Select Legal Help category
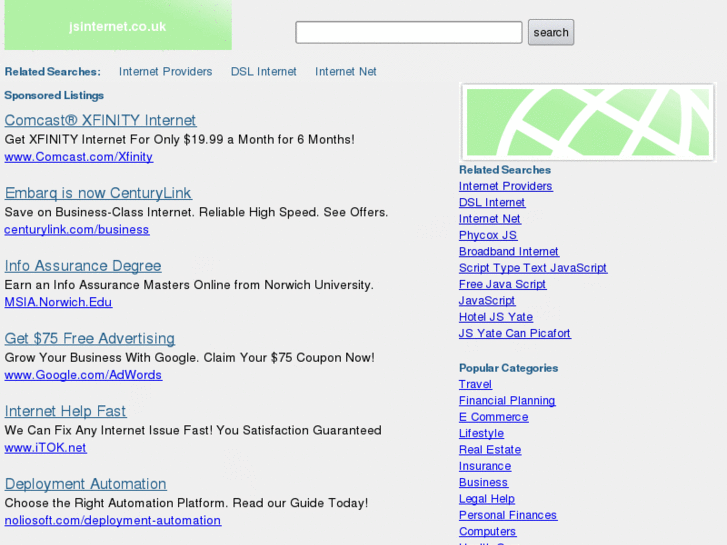The height and width of the screenshot is (545, 727). pyautogui.click(x=487, y=499)
